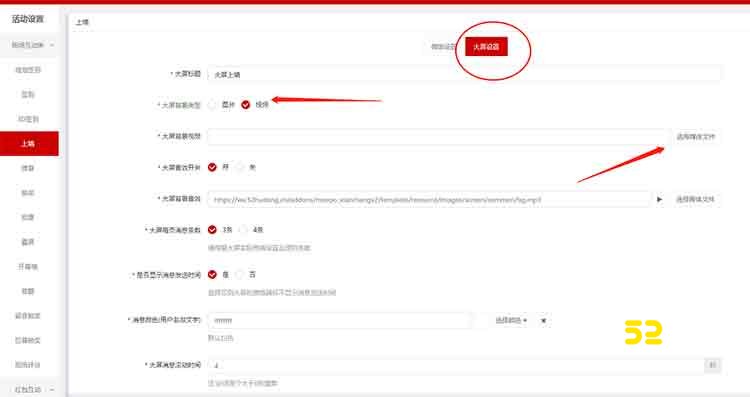Switch to the 大屏设置 tab

coord(486,46)
